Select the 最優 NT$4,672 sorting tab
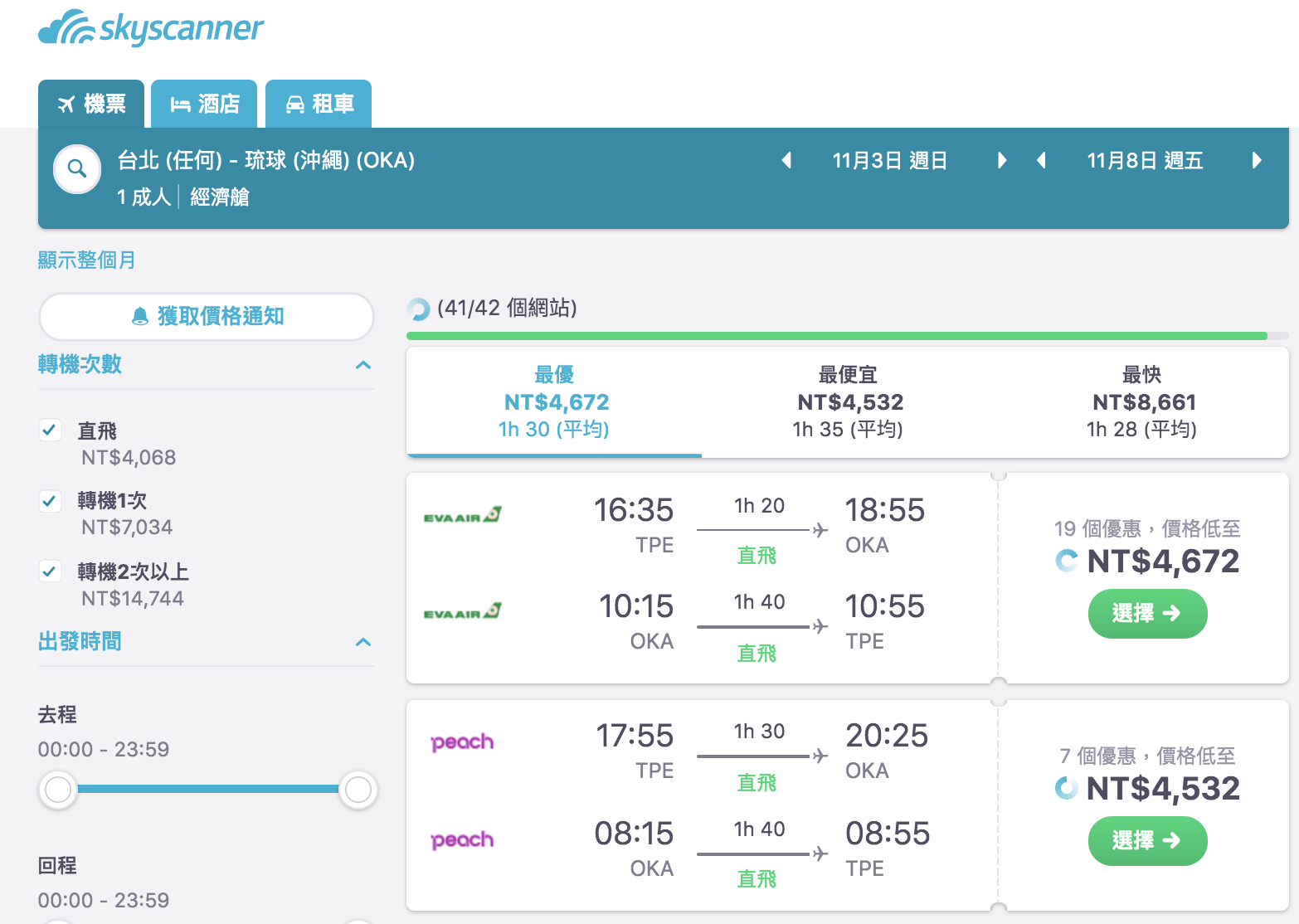 point(554,402)
